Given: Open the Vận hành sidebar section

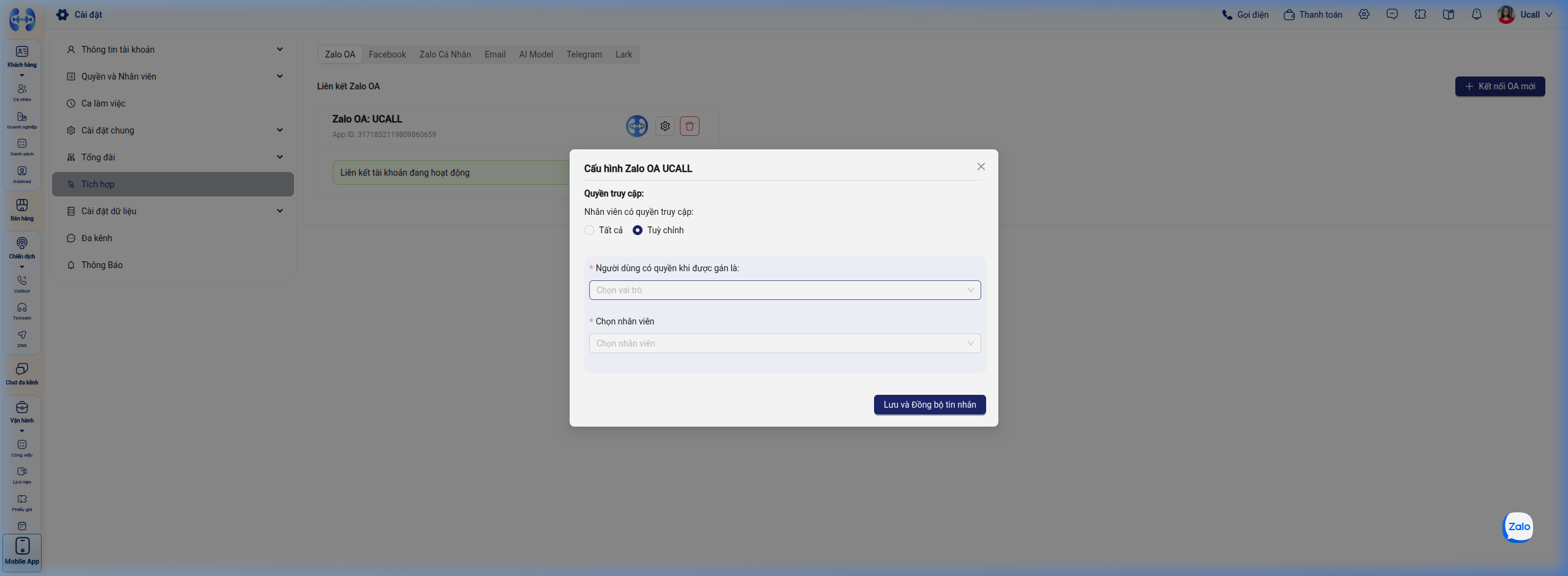Looking at the screenshot, I should pos(22,412).
